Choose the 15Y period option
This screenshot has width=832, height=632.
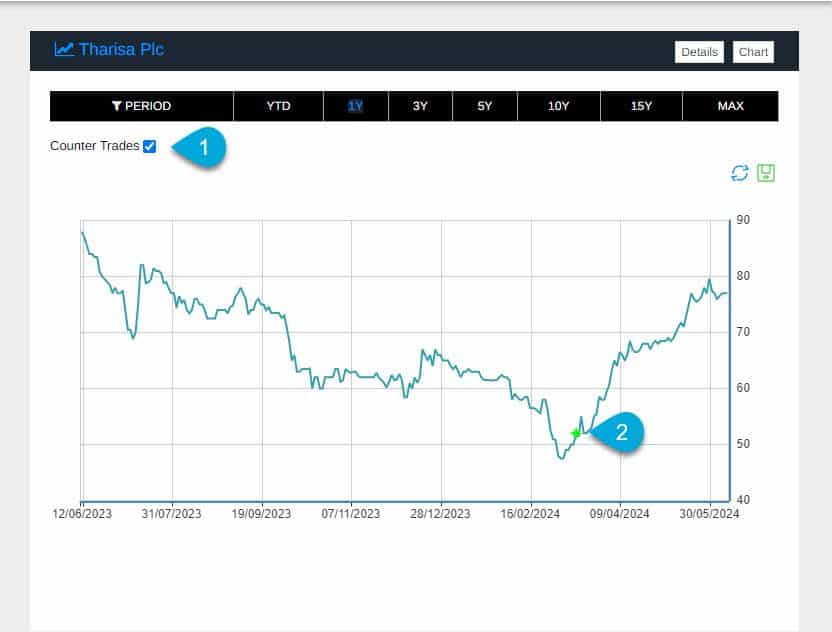641,106
